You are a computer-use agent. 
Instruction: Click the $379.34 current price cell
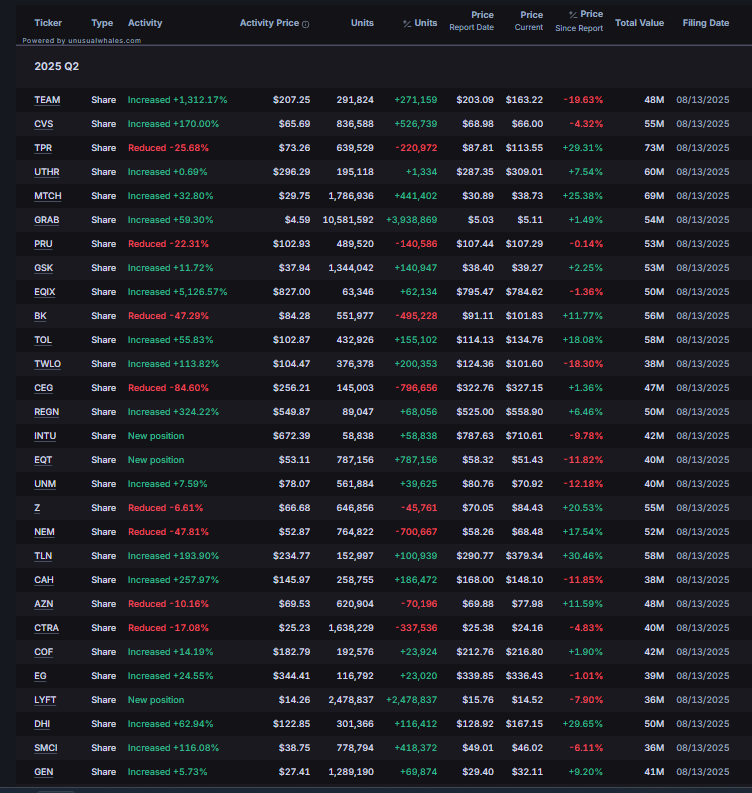(524, 556)
